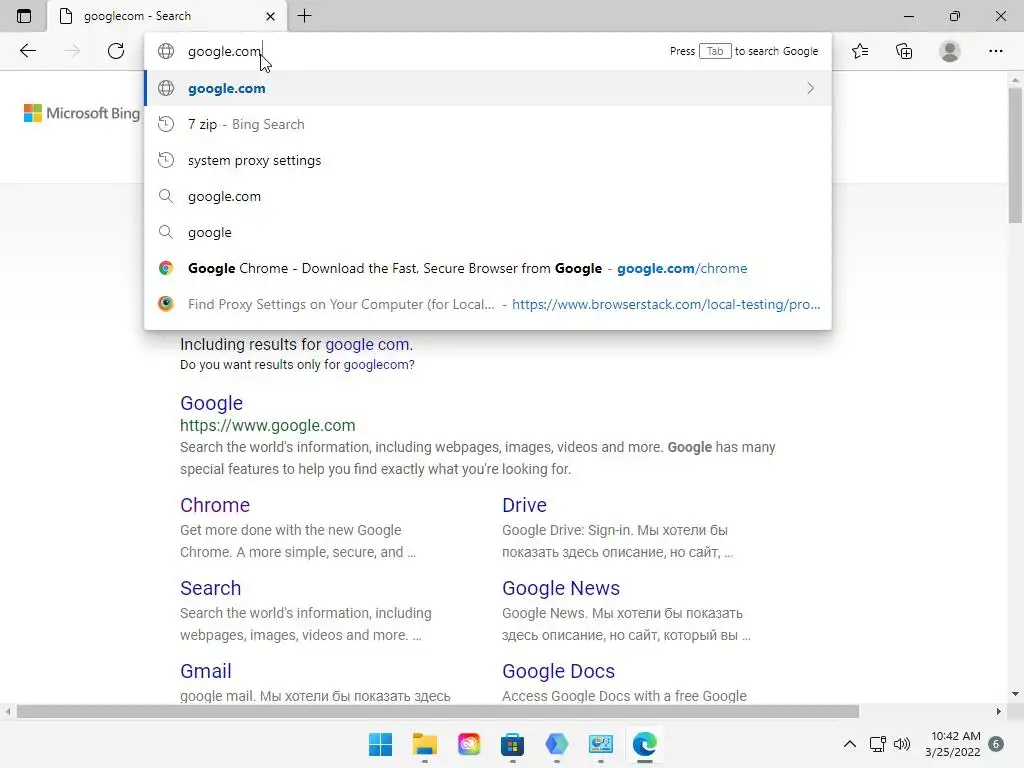Open the Drive sitelink
This screenshot has width=1024, height=768.
524,505
